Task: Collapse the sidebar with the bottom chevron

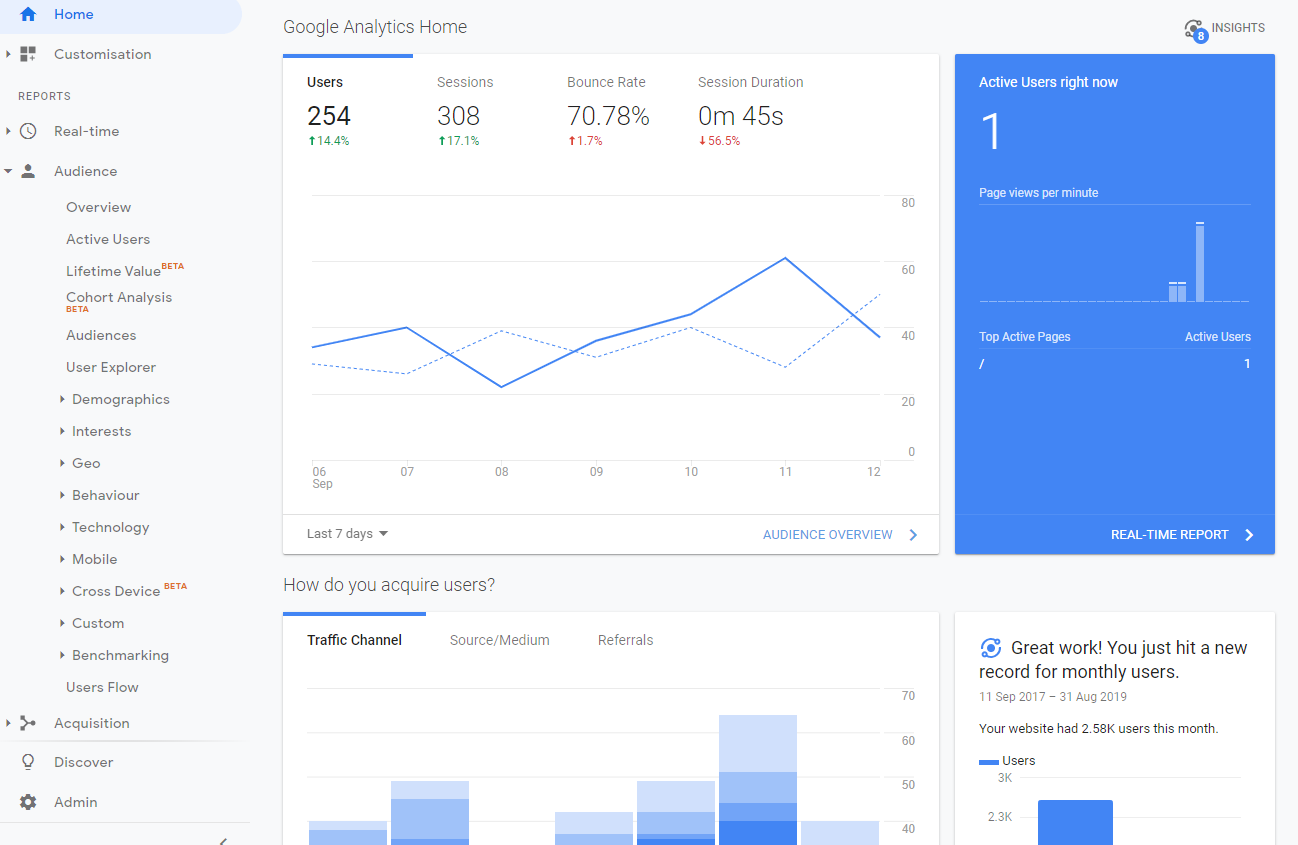Action: tap(223, 841)
